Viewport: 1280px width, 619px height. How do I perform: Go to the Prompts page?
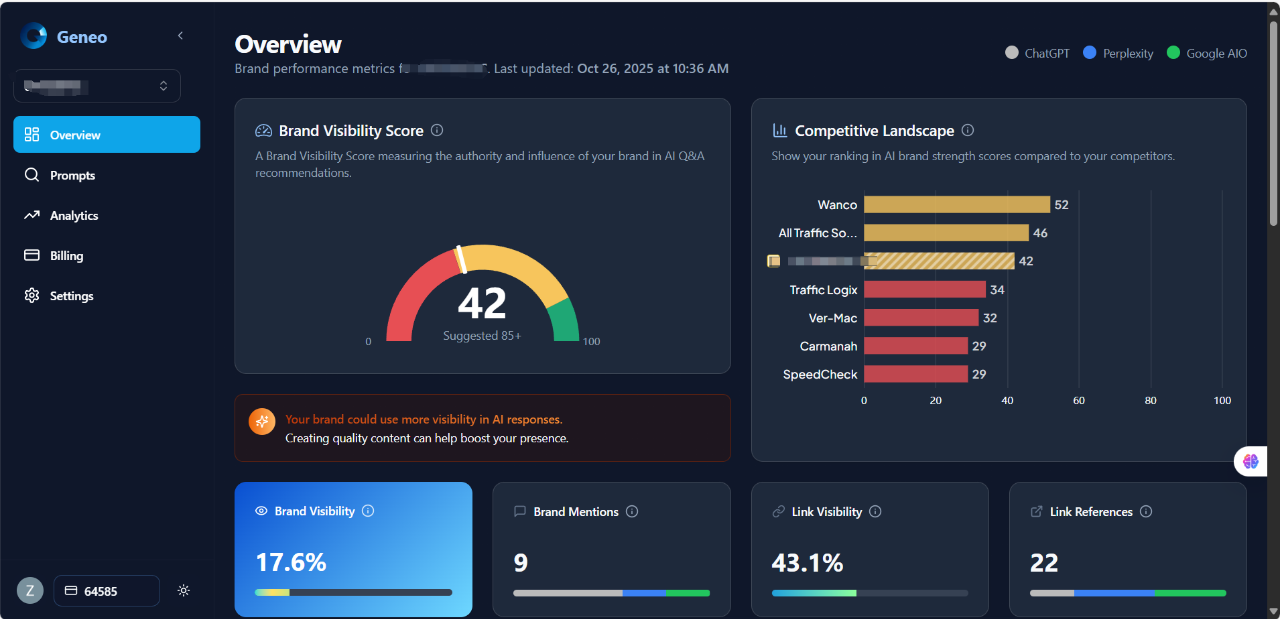tap(72, 175)
